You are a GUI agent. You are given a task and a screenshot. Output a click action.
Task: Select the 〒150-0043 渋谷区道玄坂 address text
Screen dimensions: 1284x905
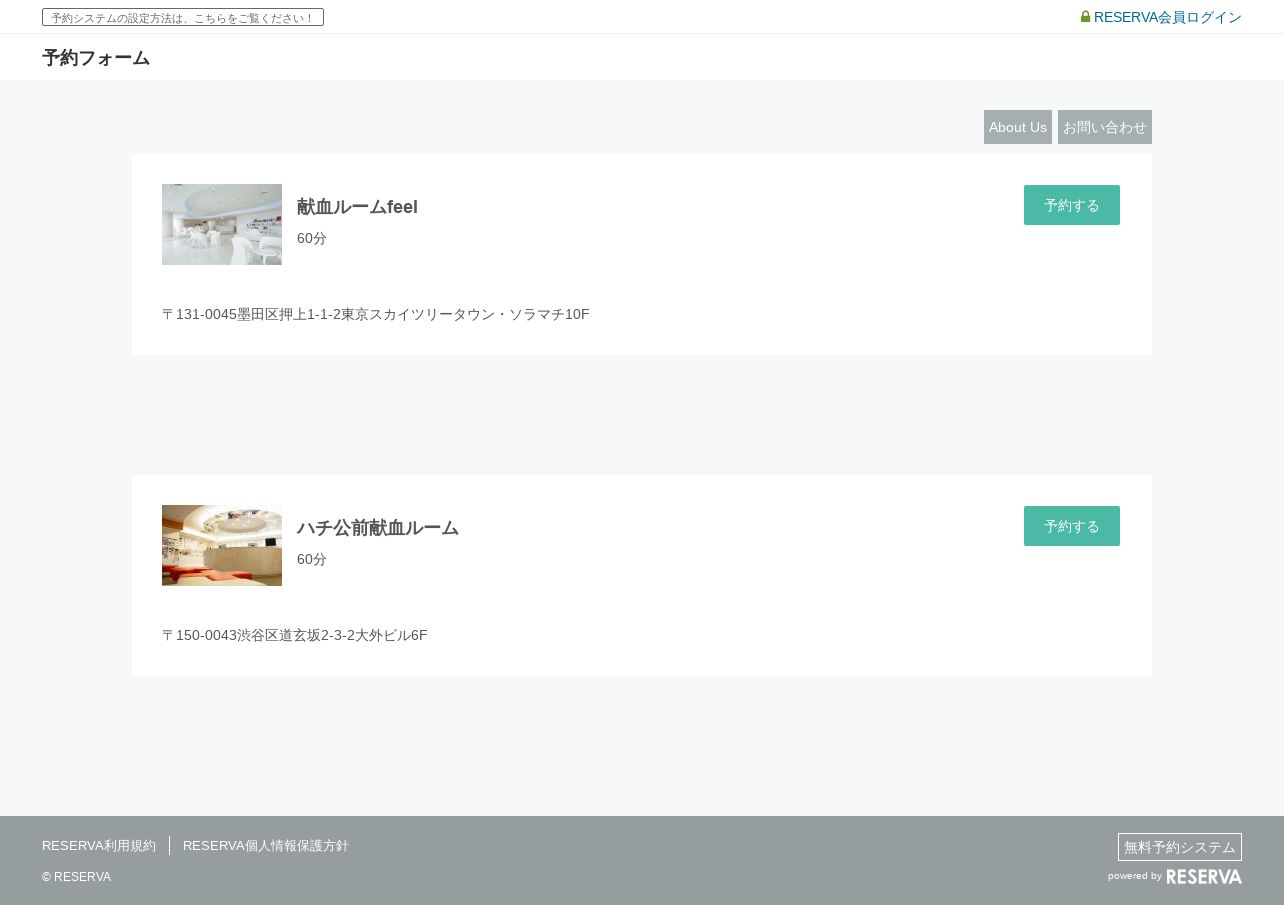click(295, 635)
